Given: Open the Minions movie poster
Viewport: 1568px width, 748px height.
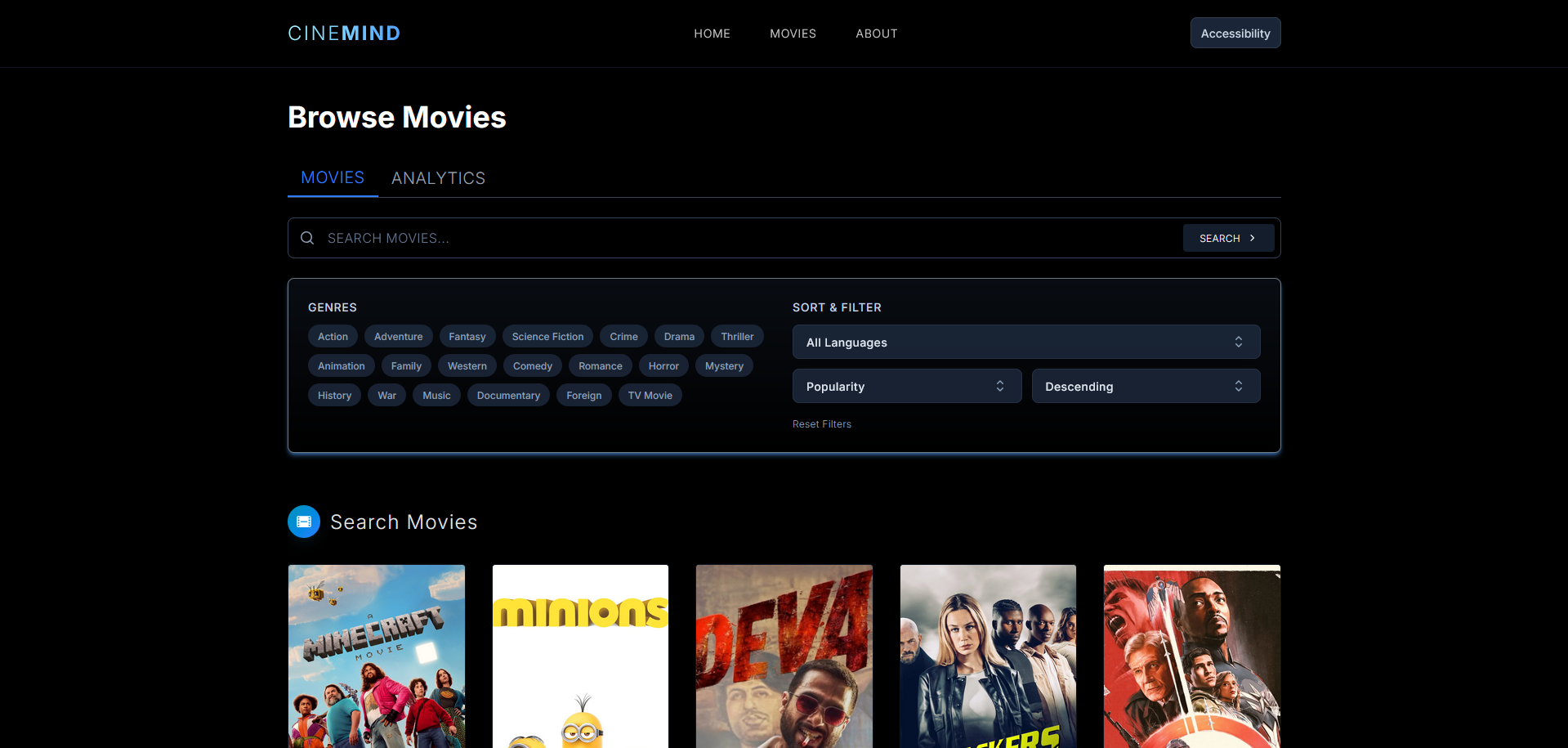Looking at the screenshot, I should (x=580, y=654).
